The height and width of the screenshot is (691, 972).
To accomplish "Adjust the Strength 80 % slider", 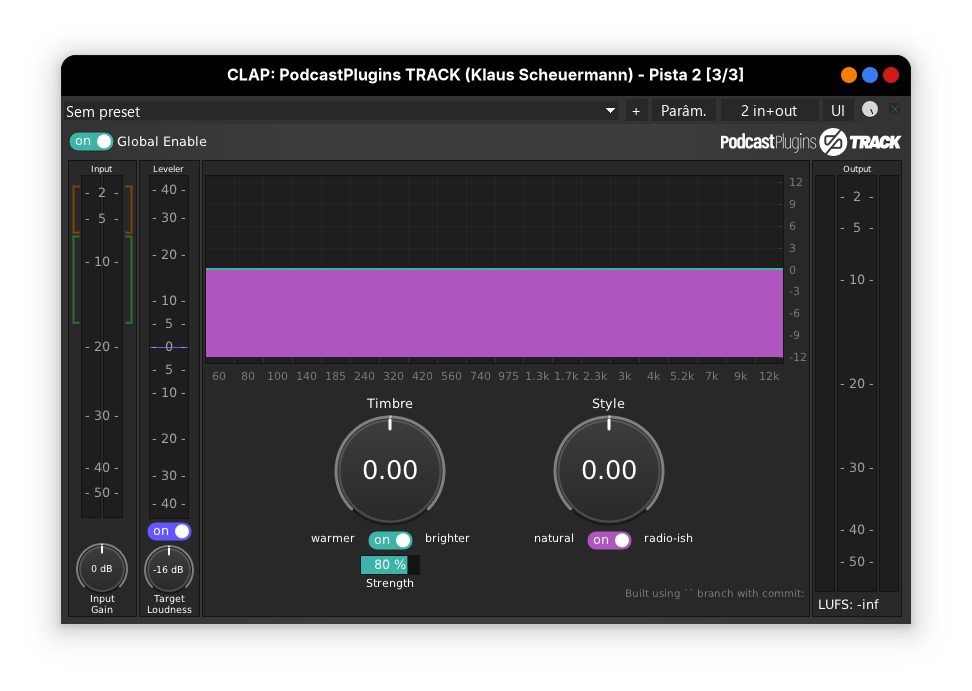I will click(390, 565).
